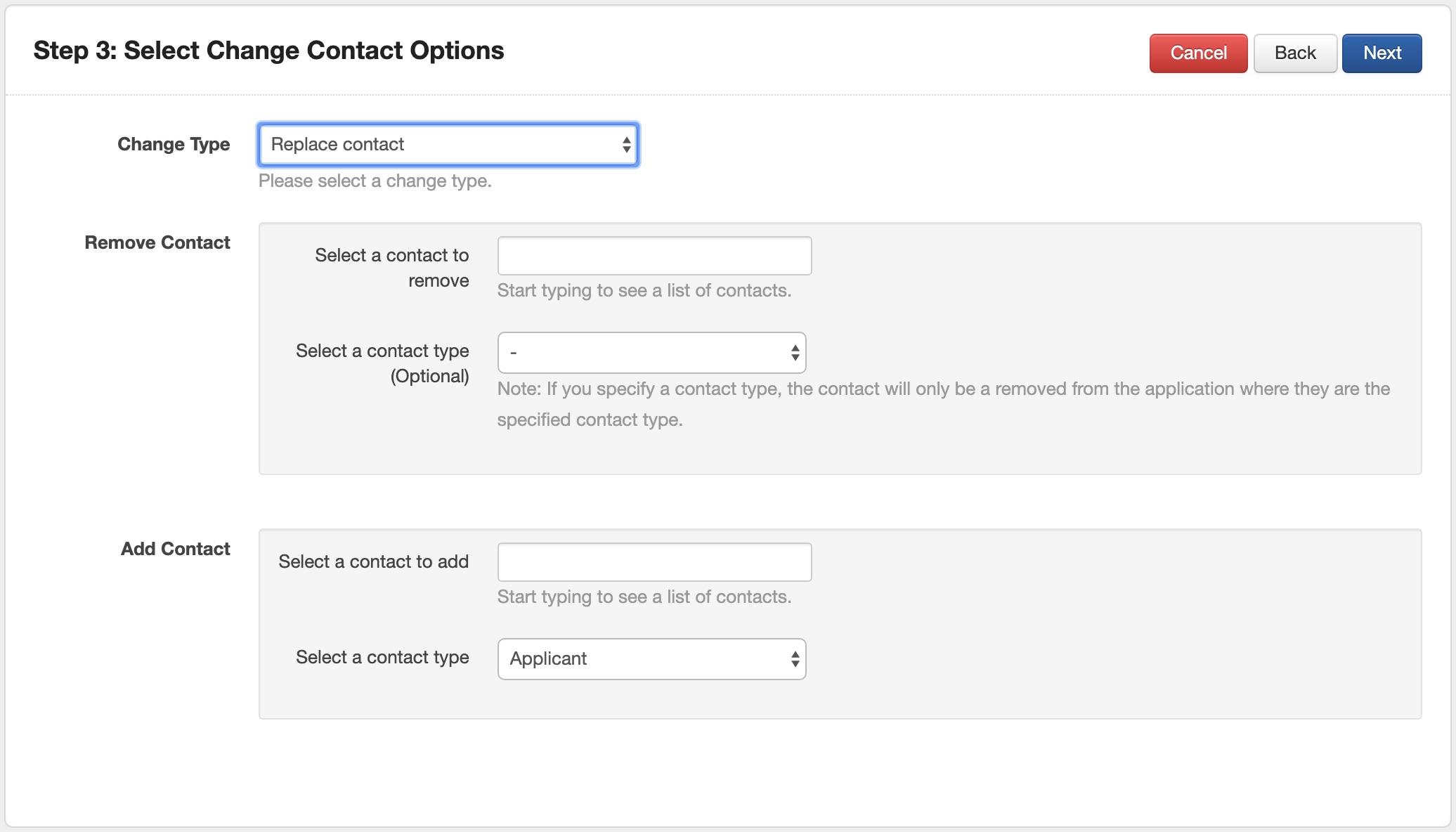
Task: Click the "Select a contact type" label in Add Contact
Action: [382, 657]
